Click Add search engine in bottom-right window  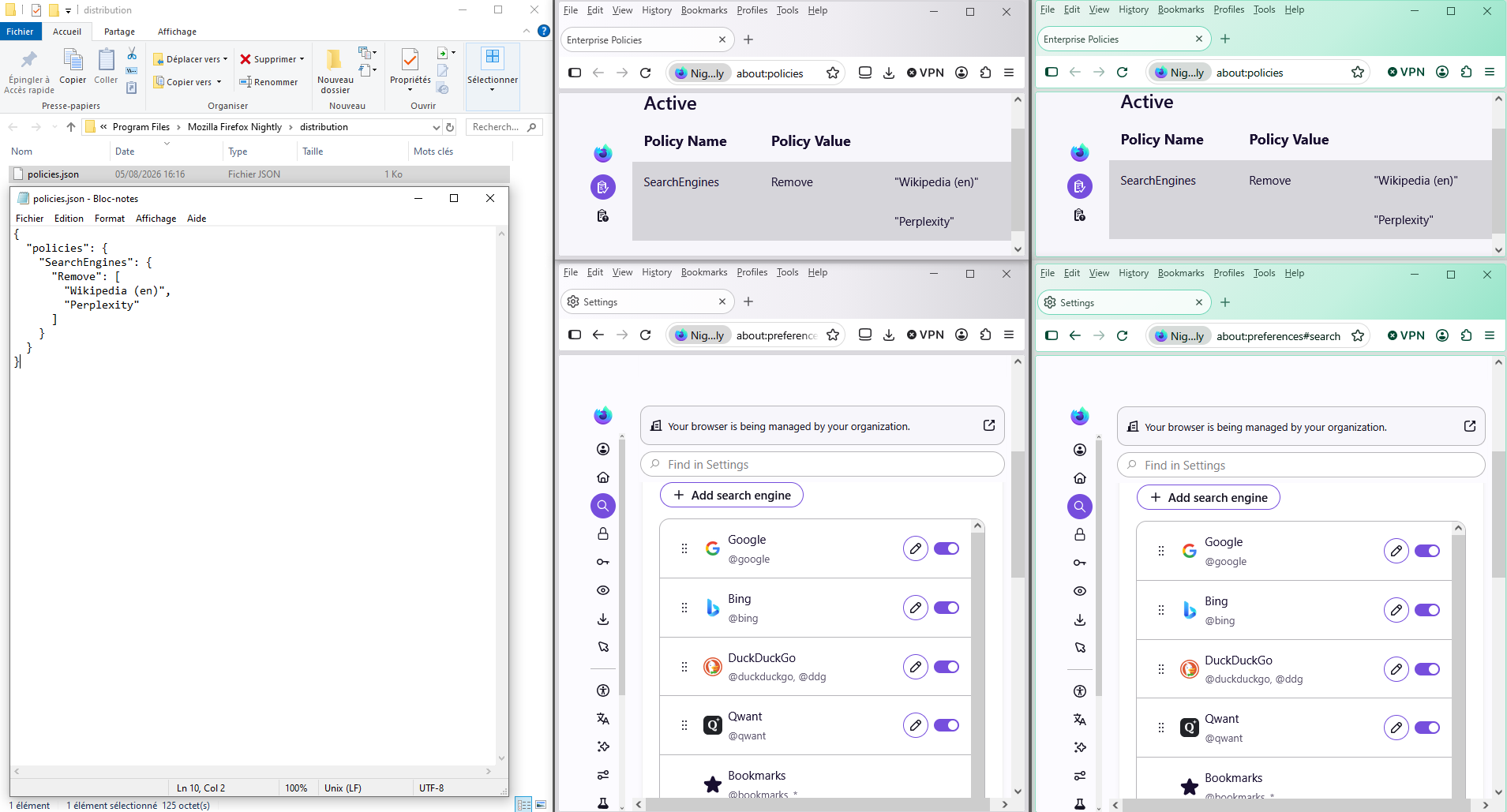1209,497
